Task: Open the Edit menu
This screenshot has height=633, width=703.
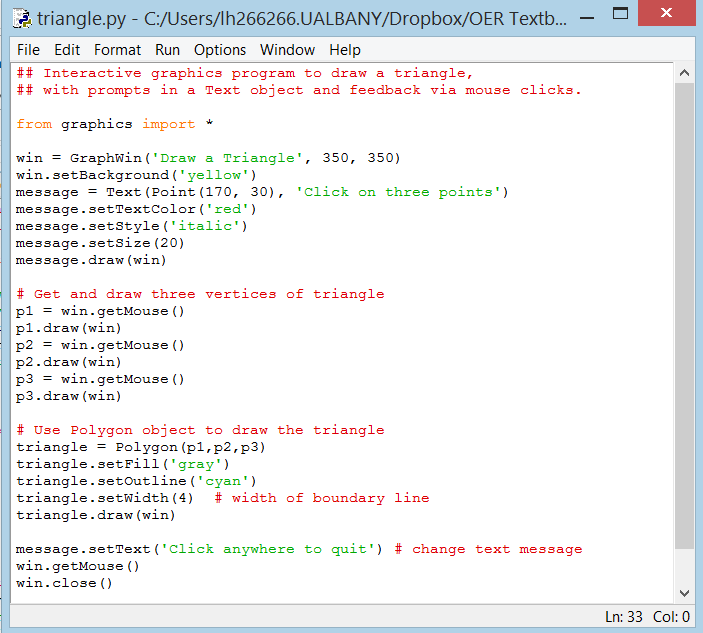Action: click(x=67, y=50)
